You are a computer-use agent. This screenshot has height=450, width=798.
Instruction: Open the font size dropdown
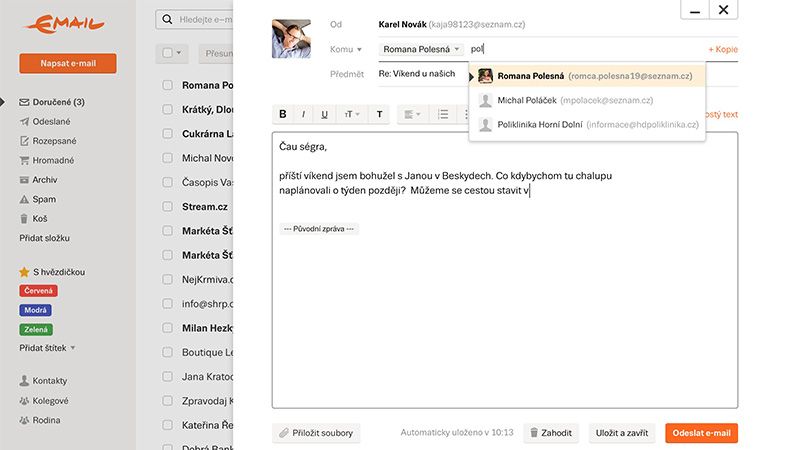[x=350, y=114]
